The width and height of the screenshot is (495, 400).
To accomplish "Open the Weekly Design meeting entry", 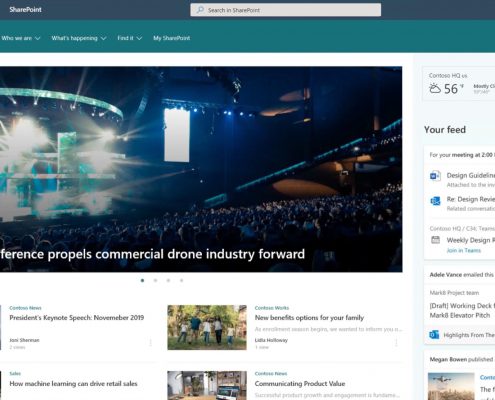I will click(x=471, y=240).
